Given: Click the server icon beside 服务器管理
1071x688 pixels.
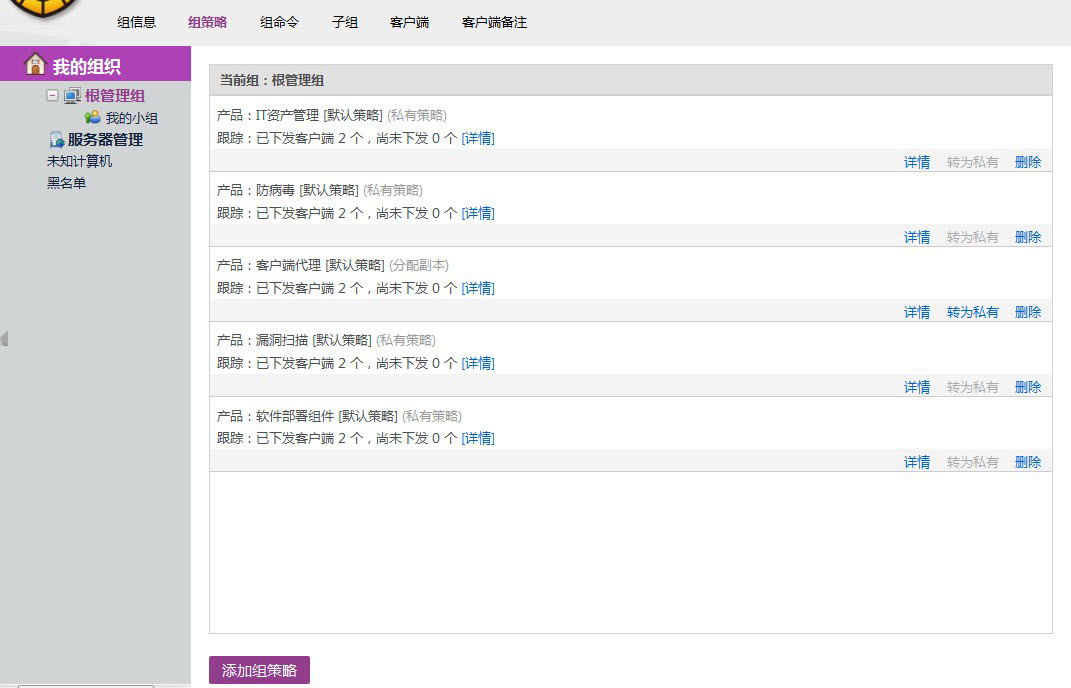Looking at the screenshot, I should tap(57, 140).
